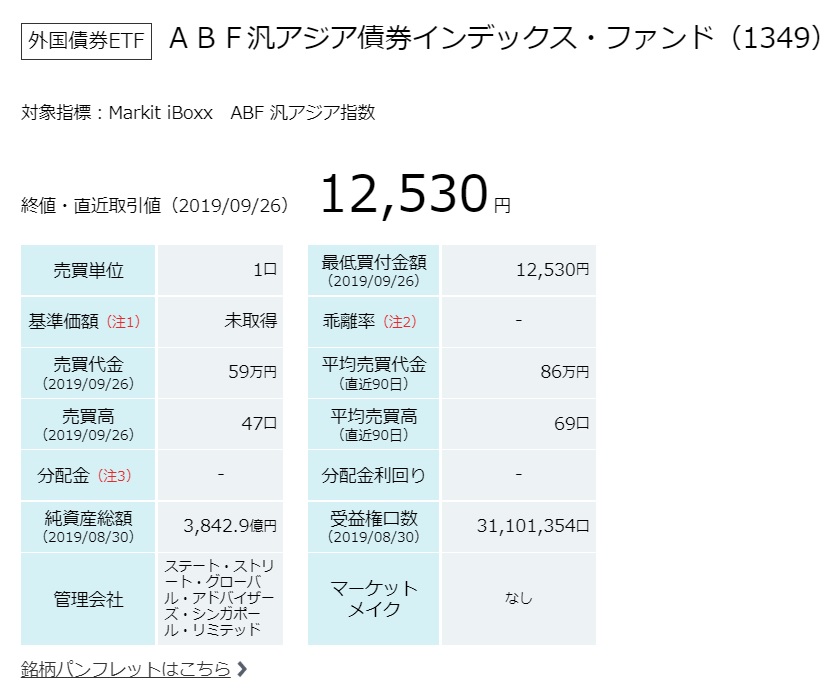Click the 注2 footnote next to 乖離率

coord(400,321)
